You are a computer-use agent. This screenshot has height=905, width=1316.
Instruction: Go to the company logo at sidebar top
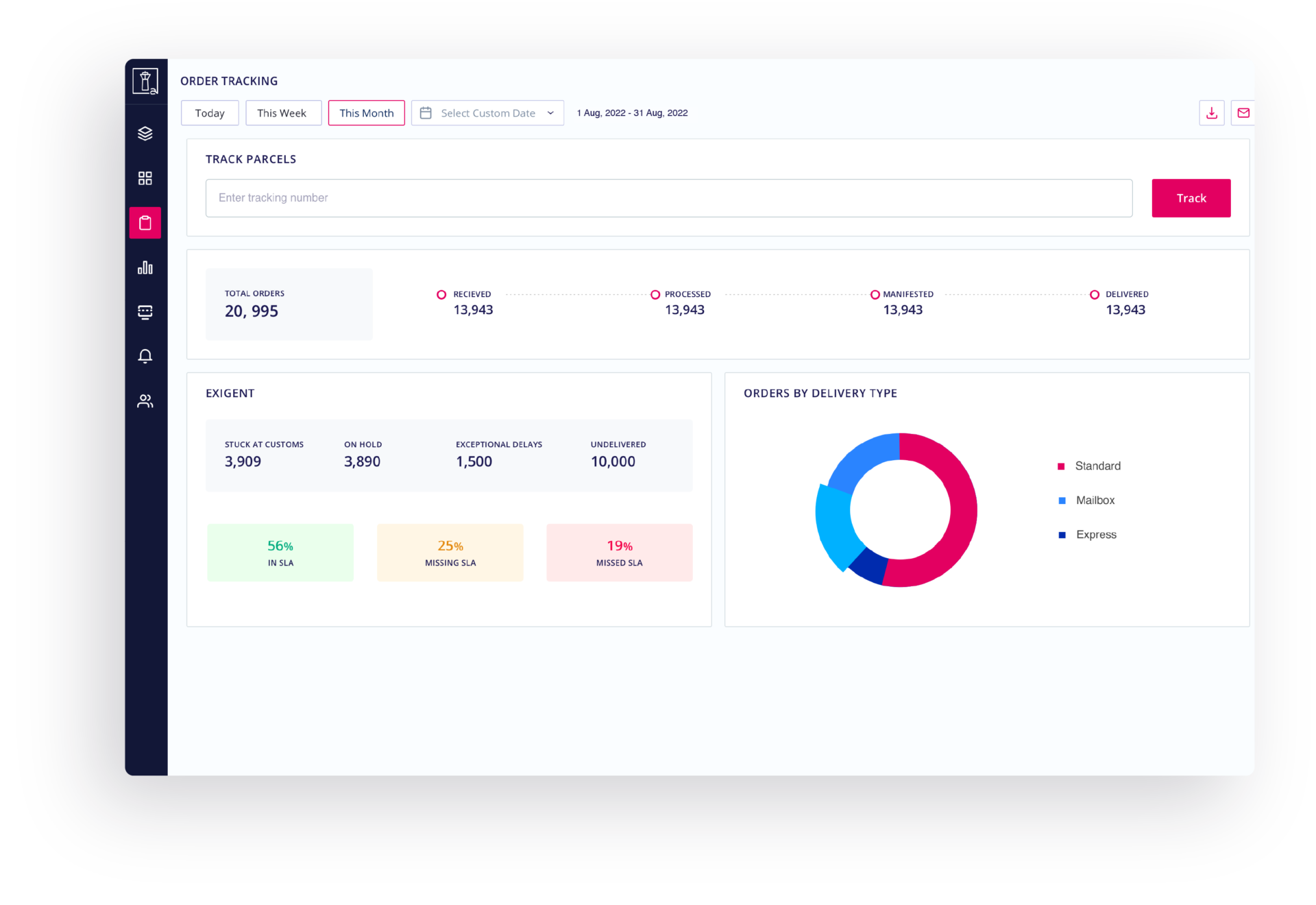click(x=145, y=80)
